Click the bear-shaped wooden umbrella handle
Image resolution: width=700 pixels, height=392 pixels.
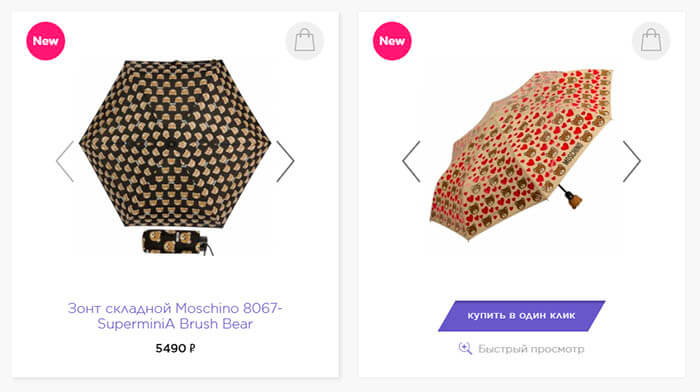[575, 201]
